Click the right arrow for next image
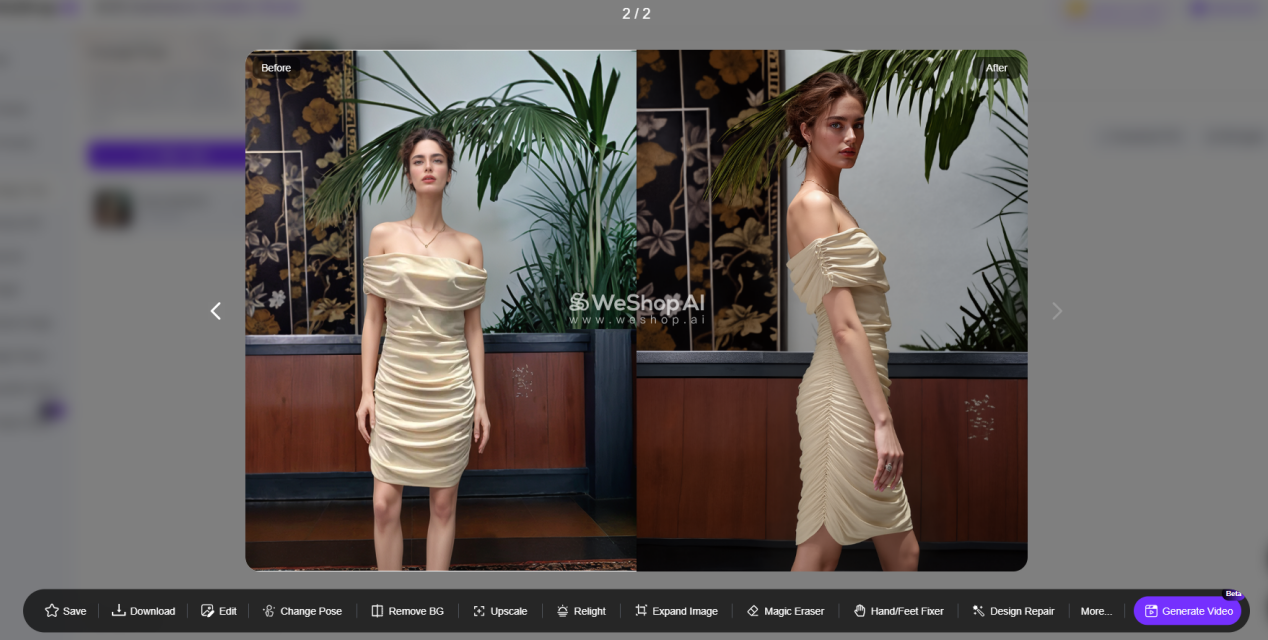Image resolution: width=1268 pixels, height=640 pixels. point(1057,311)
